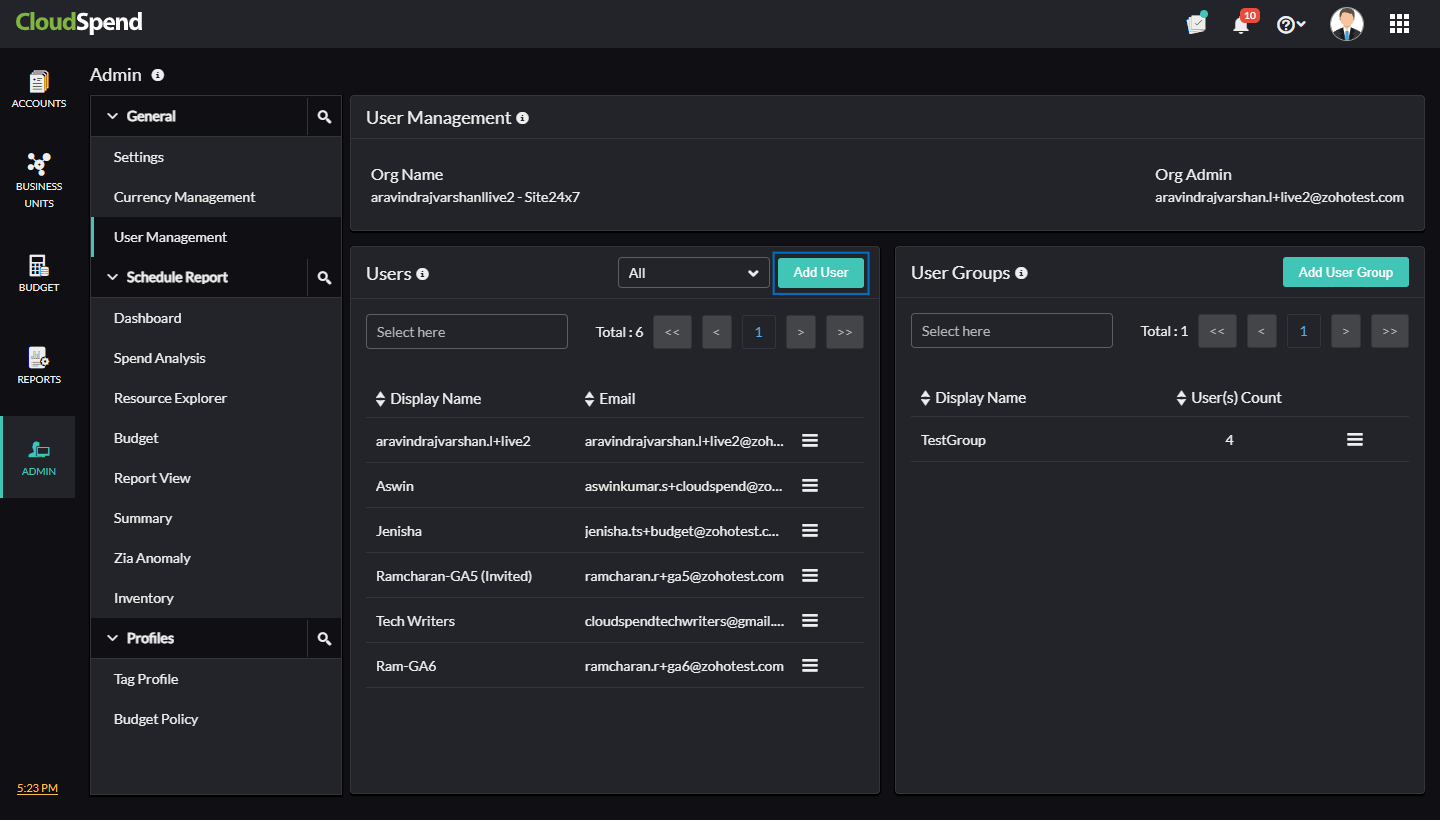
Task: Click the Add User button
Action: click(x=820, y=272)
